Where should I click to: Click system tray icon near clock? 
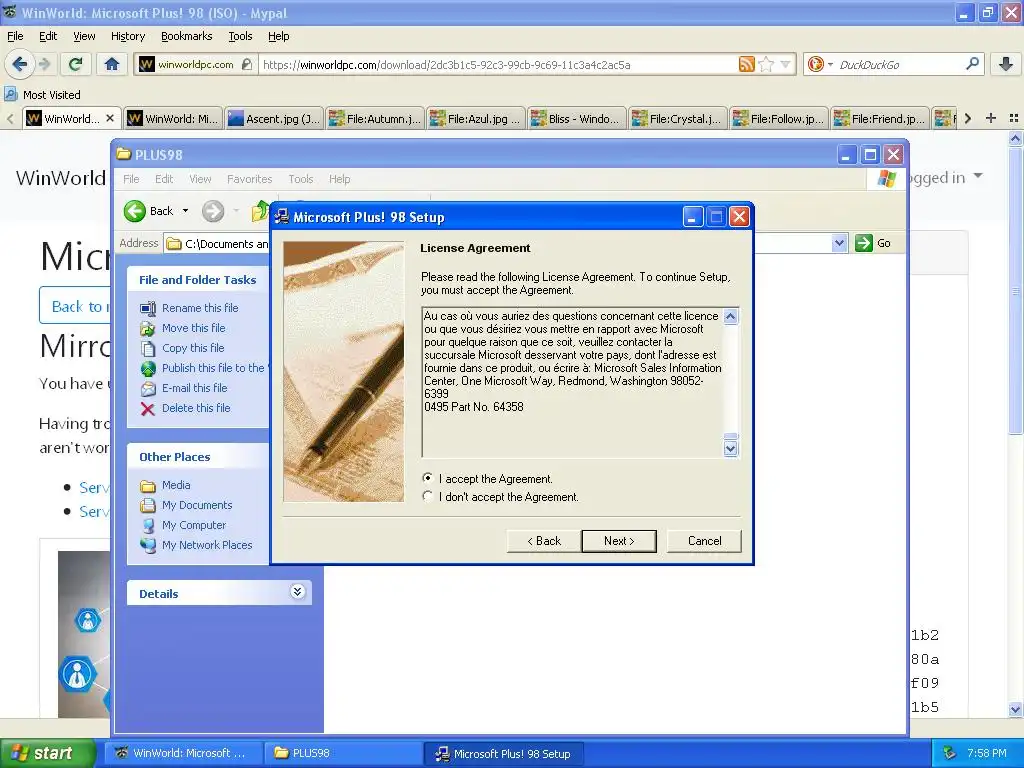click(950, 753)
